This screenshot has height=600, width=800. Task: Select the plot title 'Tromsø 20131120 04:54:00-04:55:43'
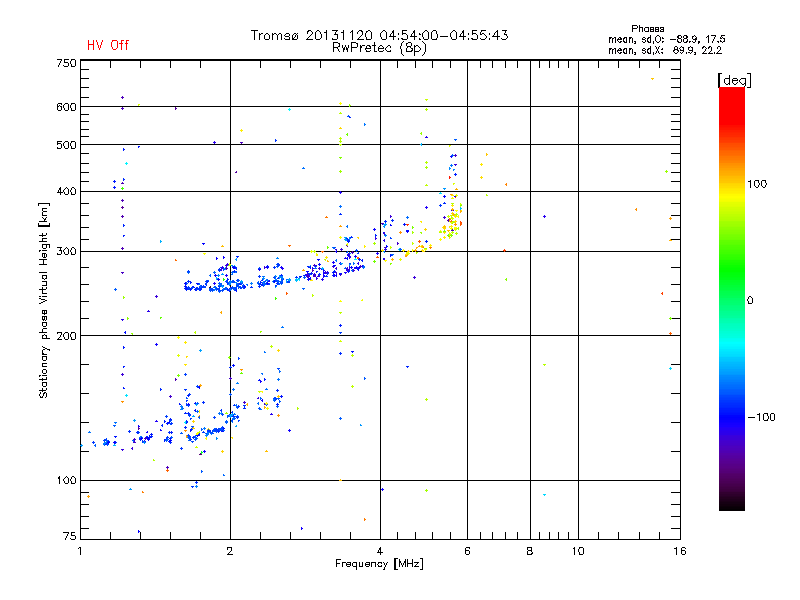pos(379,35)
